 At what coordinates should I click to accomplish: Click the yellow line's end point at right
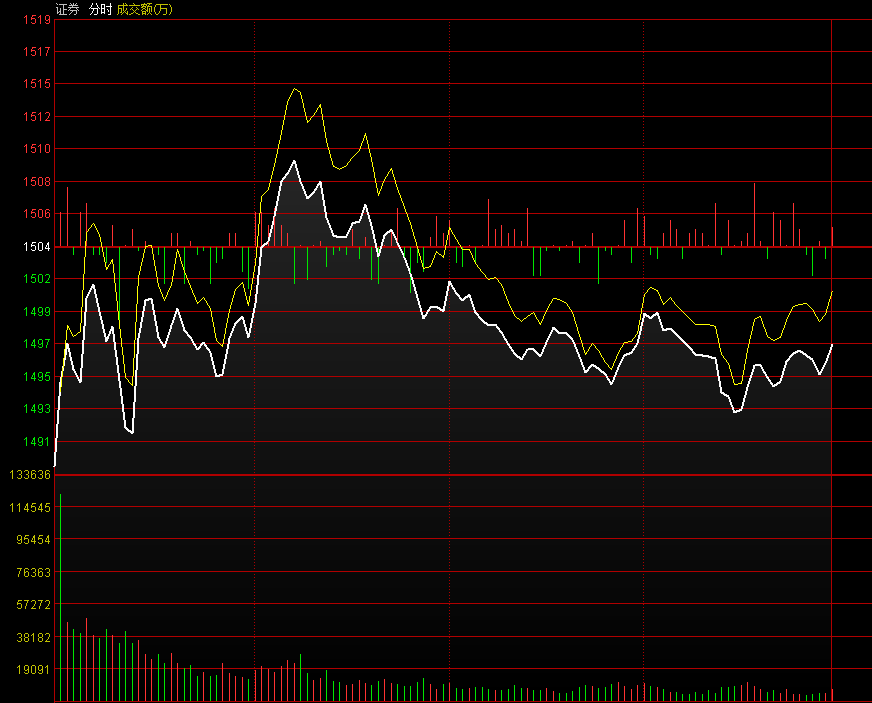(832, 291)
